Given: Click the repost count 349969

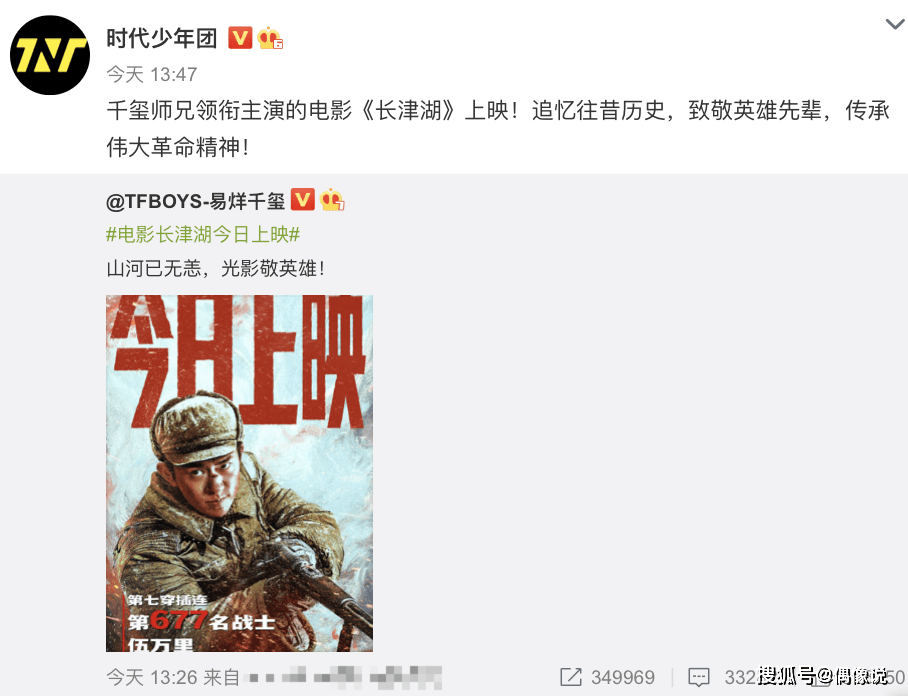Looking at the screenshot, I should [623, 677].
